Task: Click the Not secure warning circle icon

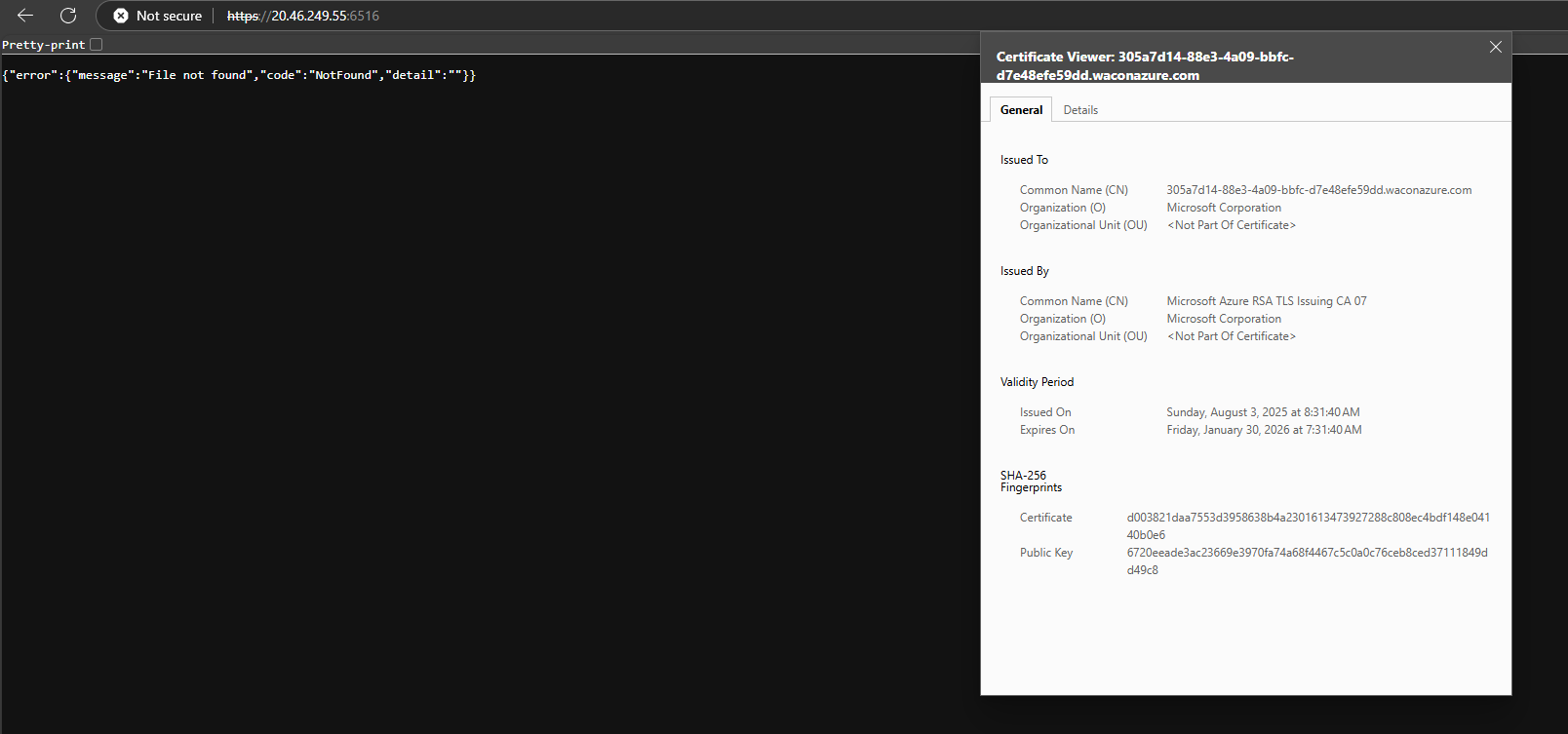Action: pos(121,16)
